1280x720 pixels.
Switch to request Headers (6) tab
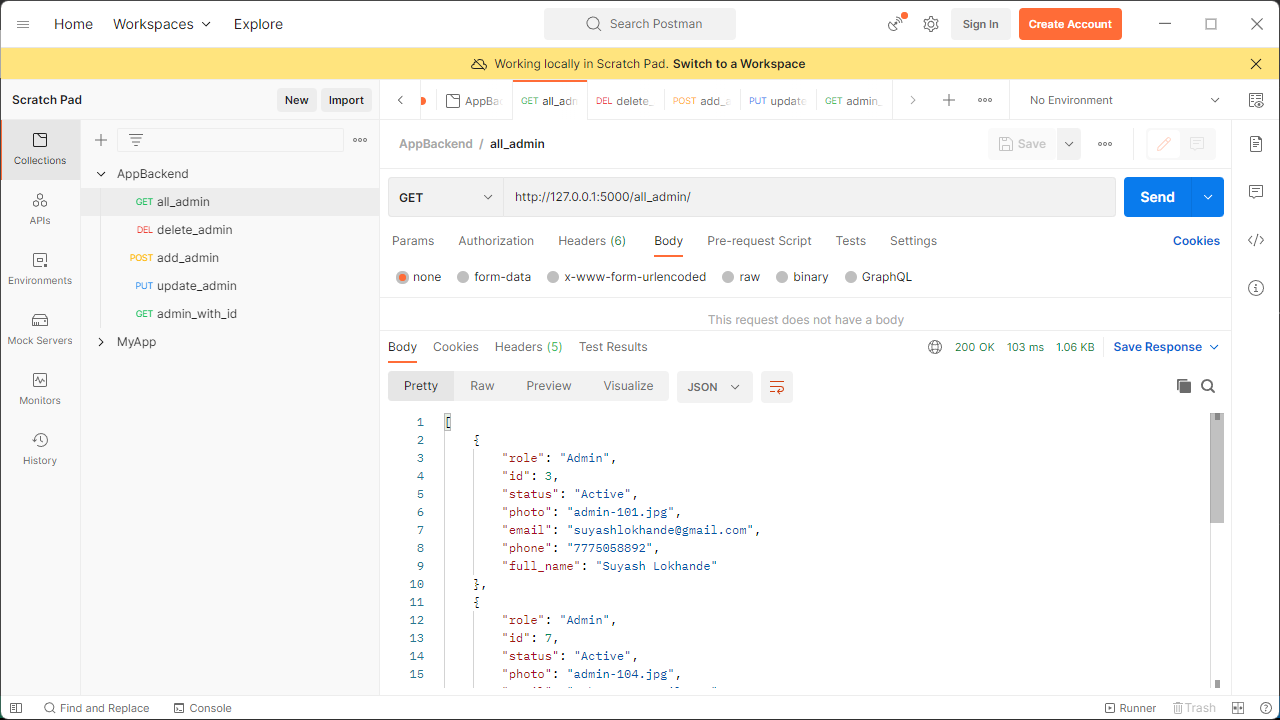click(x=592, y=241)
